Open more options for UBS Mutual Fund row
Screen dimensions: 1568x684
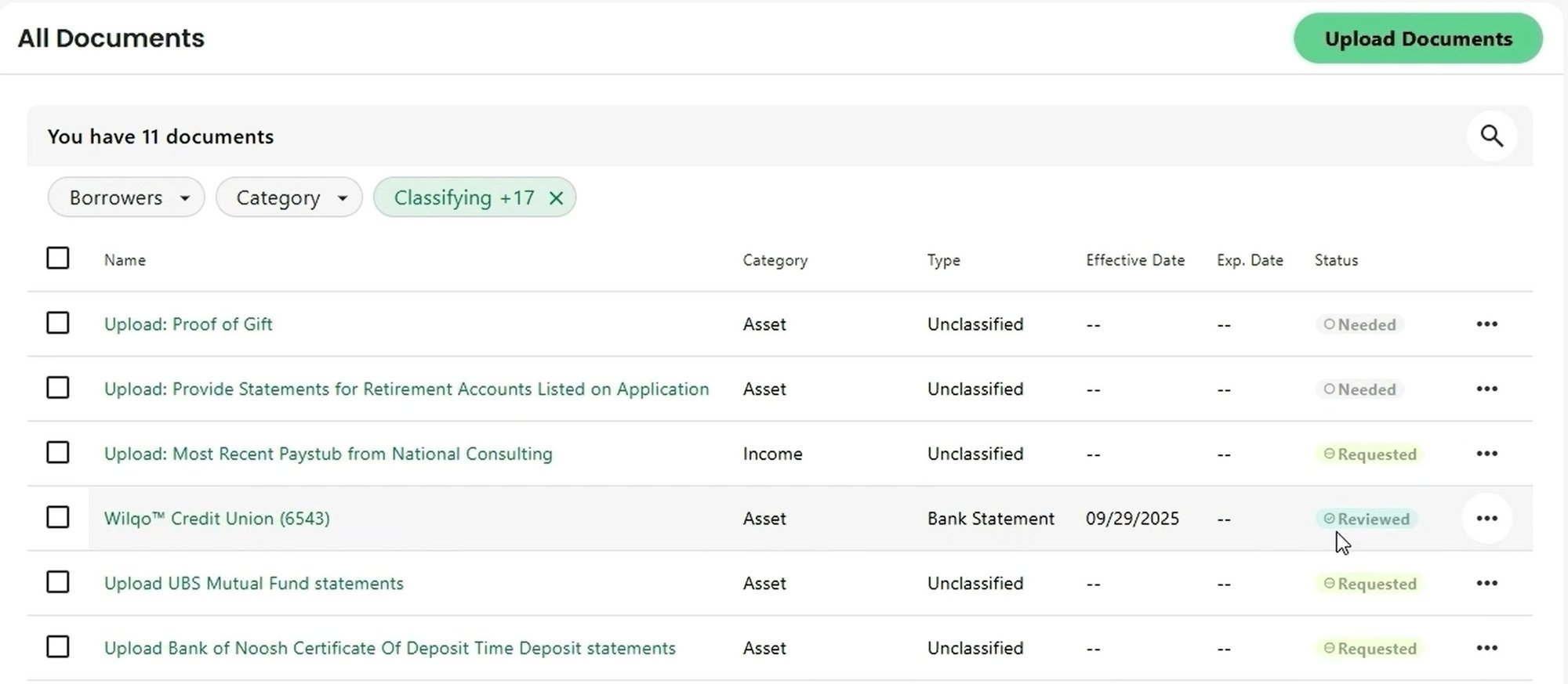(1486, 583)
